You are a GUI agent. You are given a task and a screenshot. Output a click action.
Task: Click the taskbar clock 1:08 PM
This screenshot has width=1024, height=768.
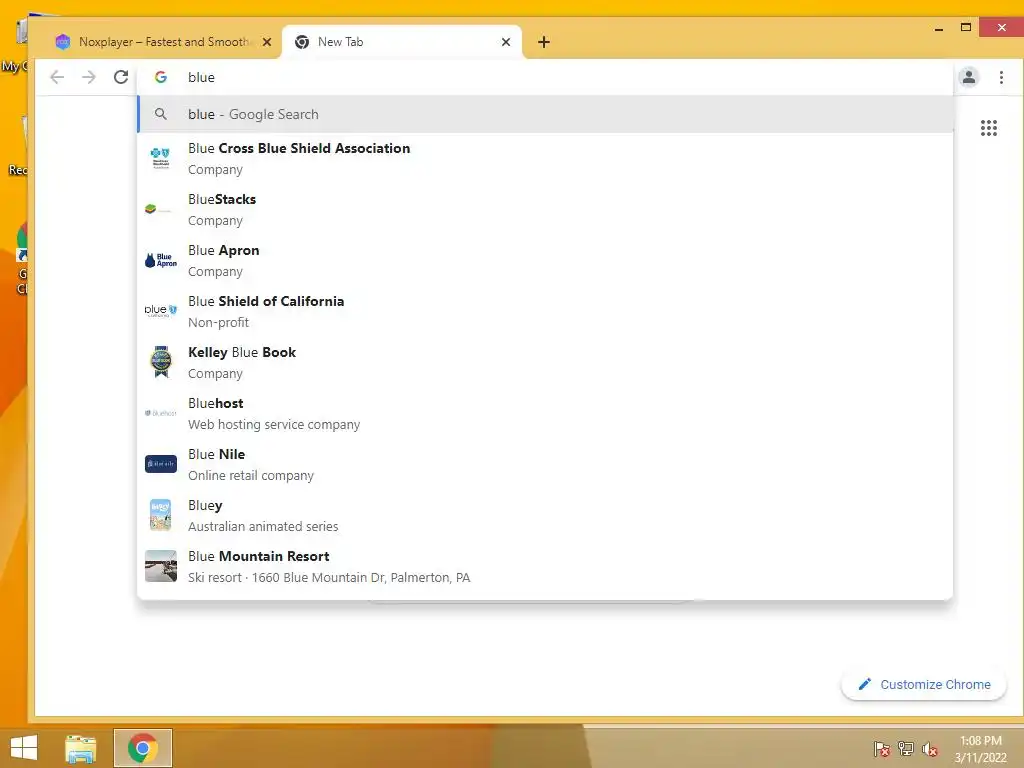980,741
